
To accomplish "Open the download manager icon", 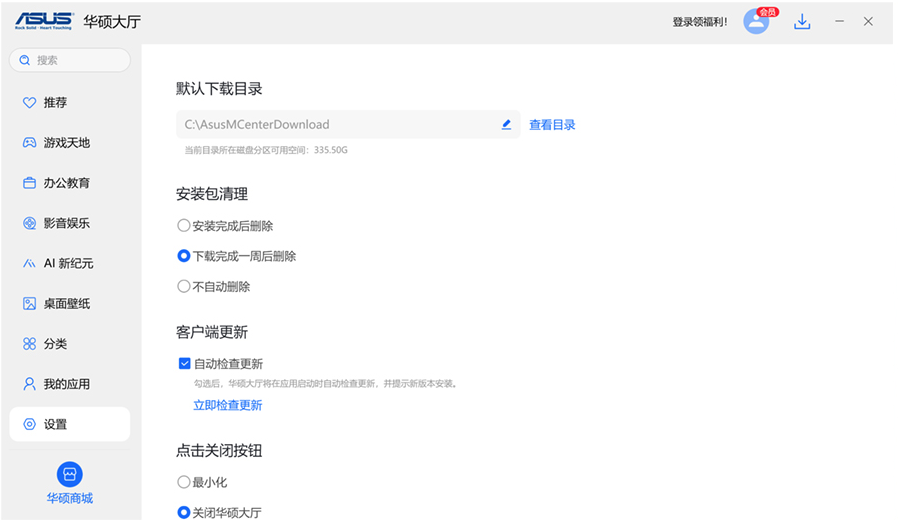I will click(802, 22).
